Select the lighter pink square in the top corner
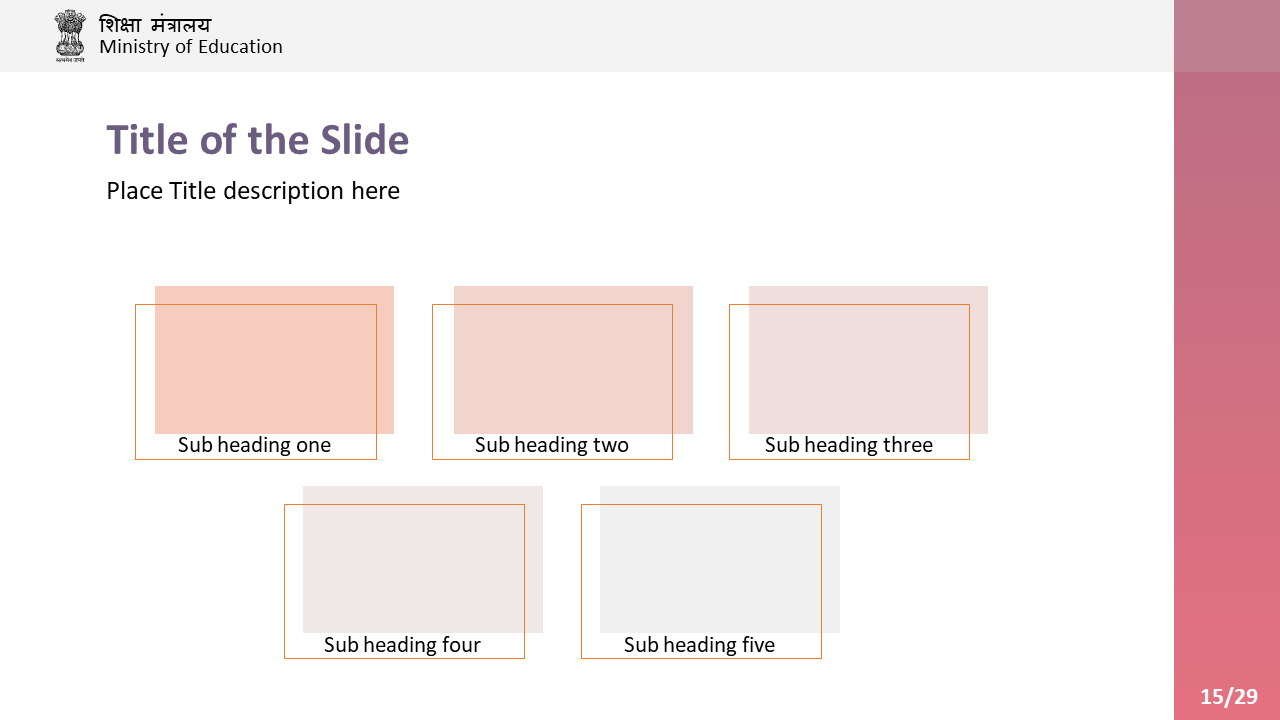 point(1227,36)
